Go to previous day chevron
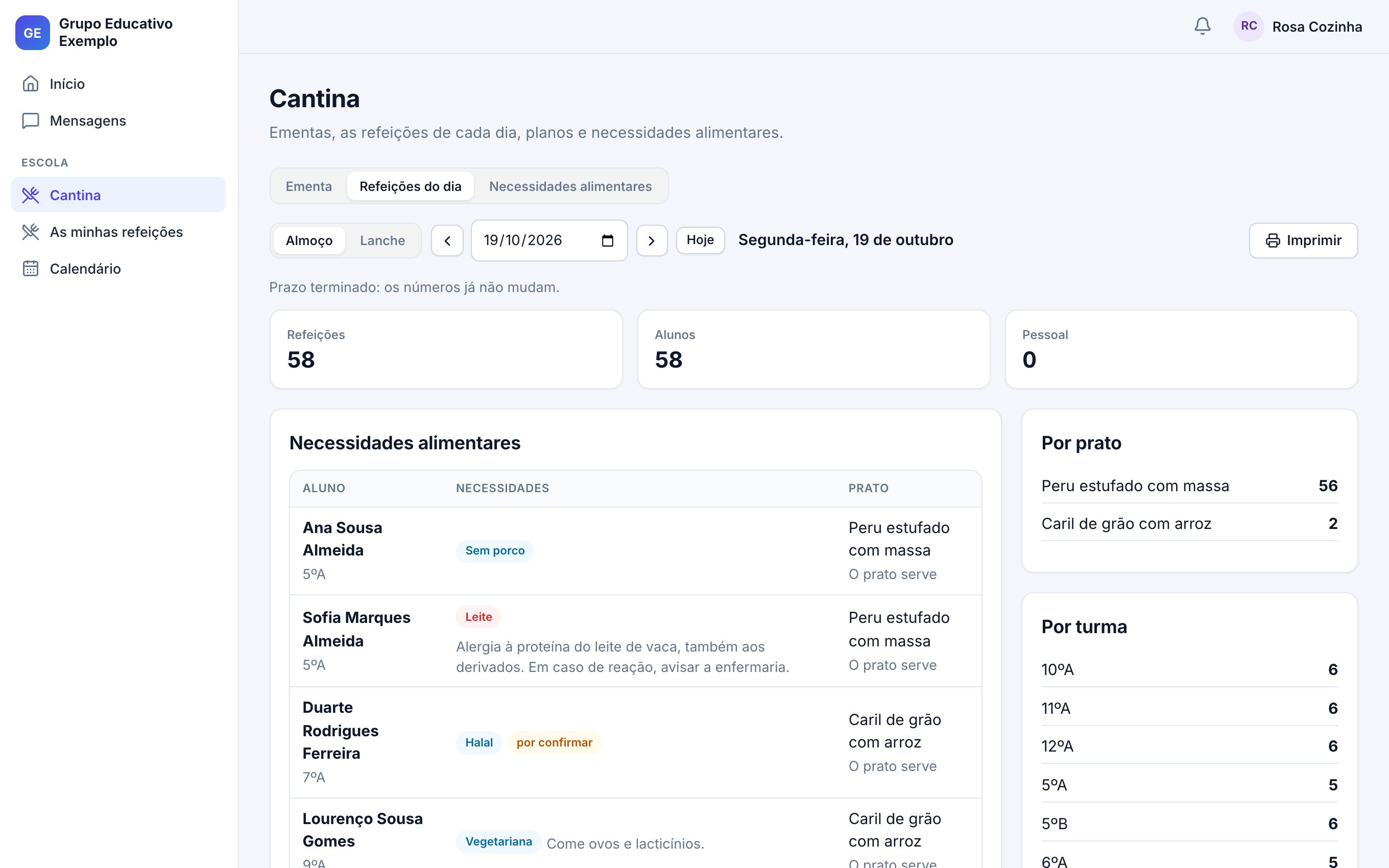This screenshot has height=868, width=1389. click(447, 240)
